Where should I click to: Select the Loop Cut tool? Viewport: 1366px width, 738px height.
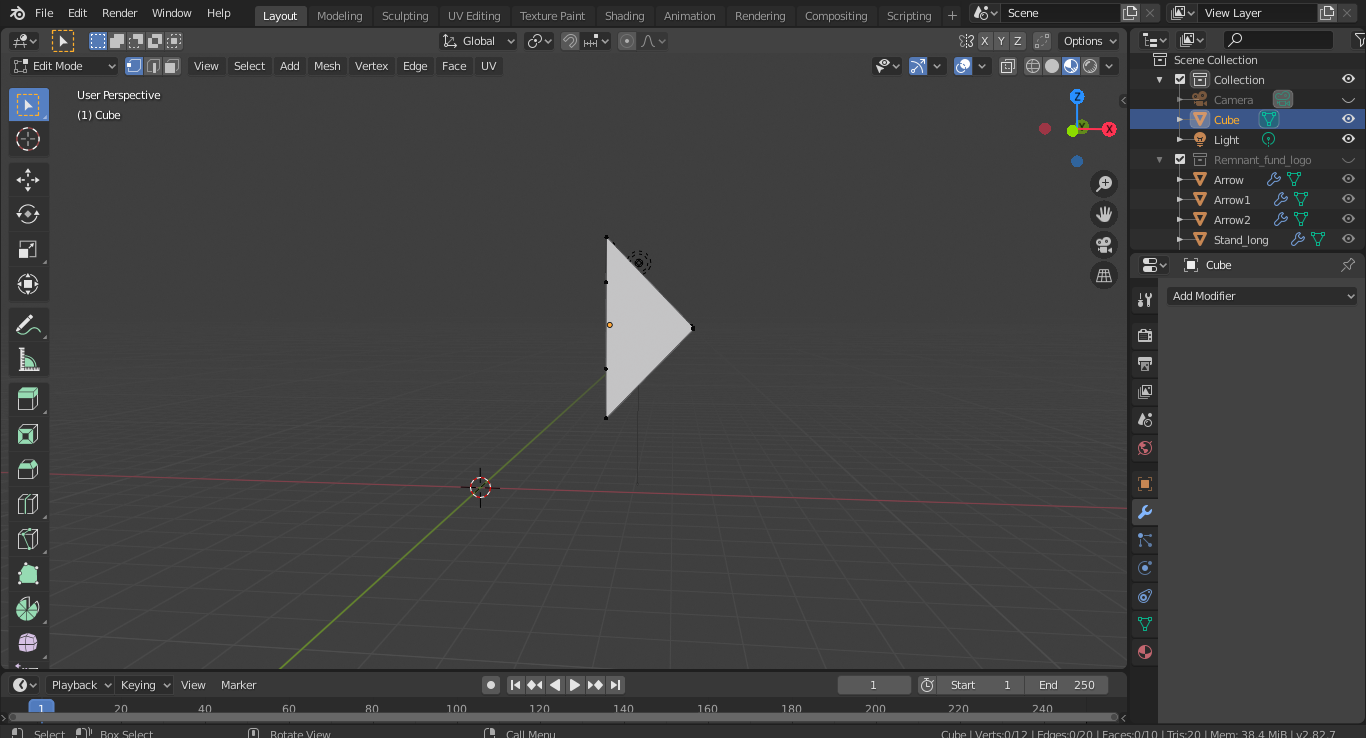(x=28, y=505)
